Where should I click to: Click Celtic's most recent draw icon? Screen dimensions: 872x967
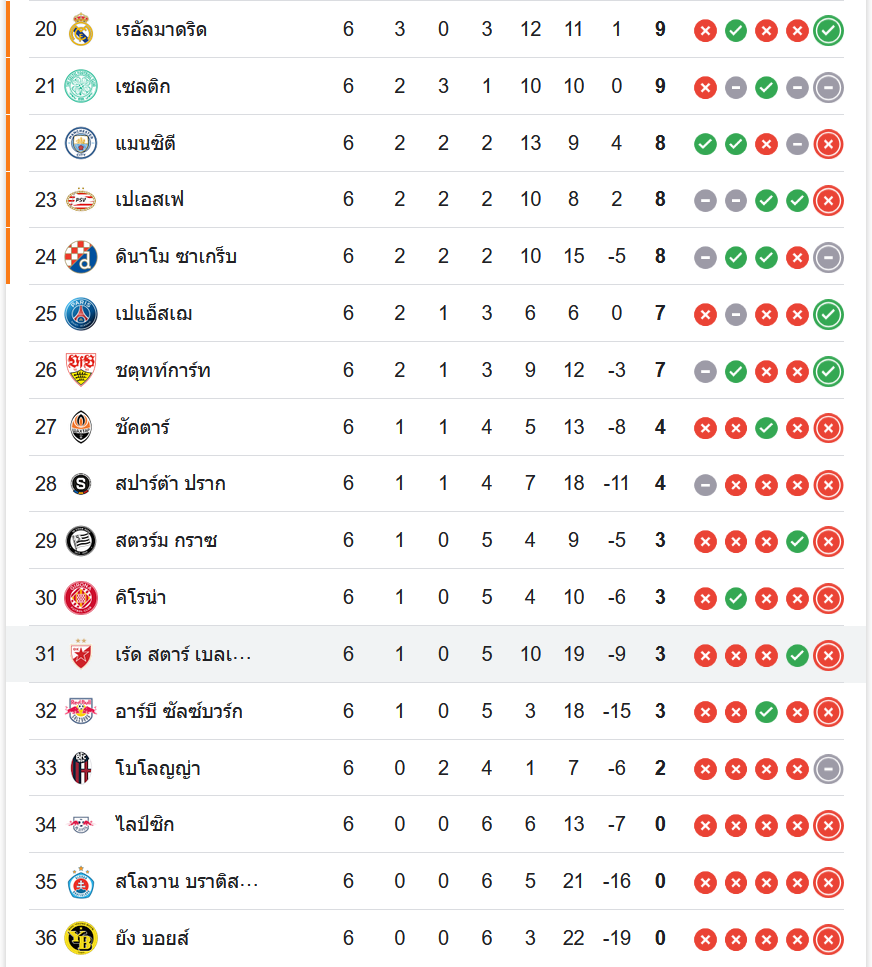(x=828, y=87)
